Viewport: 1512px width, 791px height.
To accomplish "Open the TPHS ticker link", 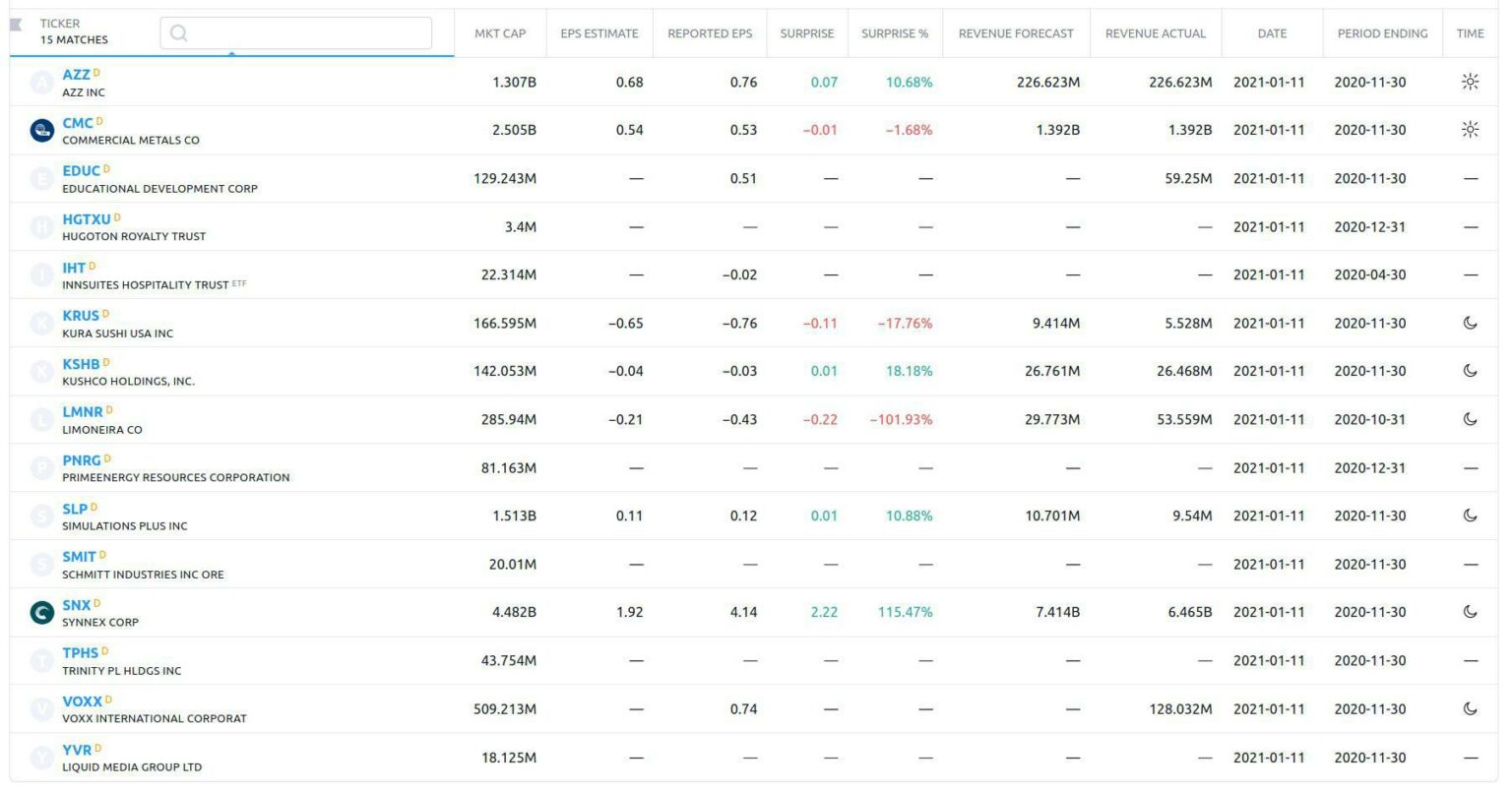I will coord(82,652).
